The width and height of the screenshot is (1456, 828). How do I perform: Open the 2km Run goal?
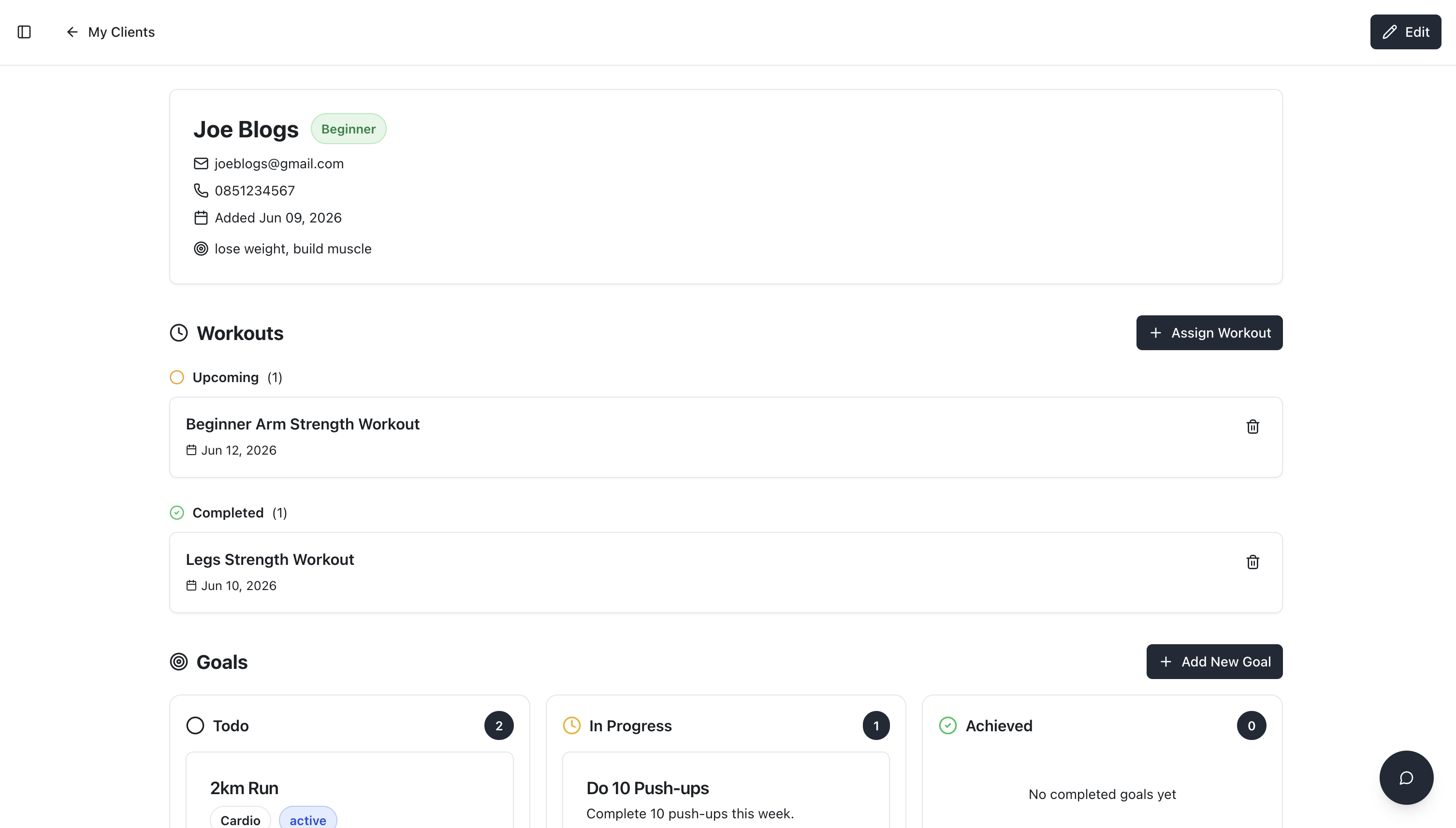[x=244, y=788]
